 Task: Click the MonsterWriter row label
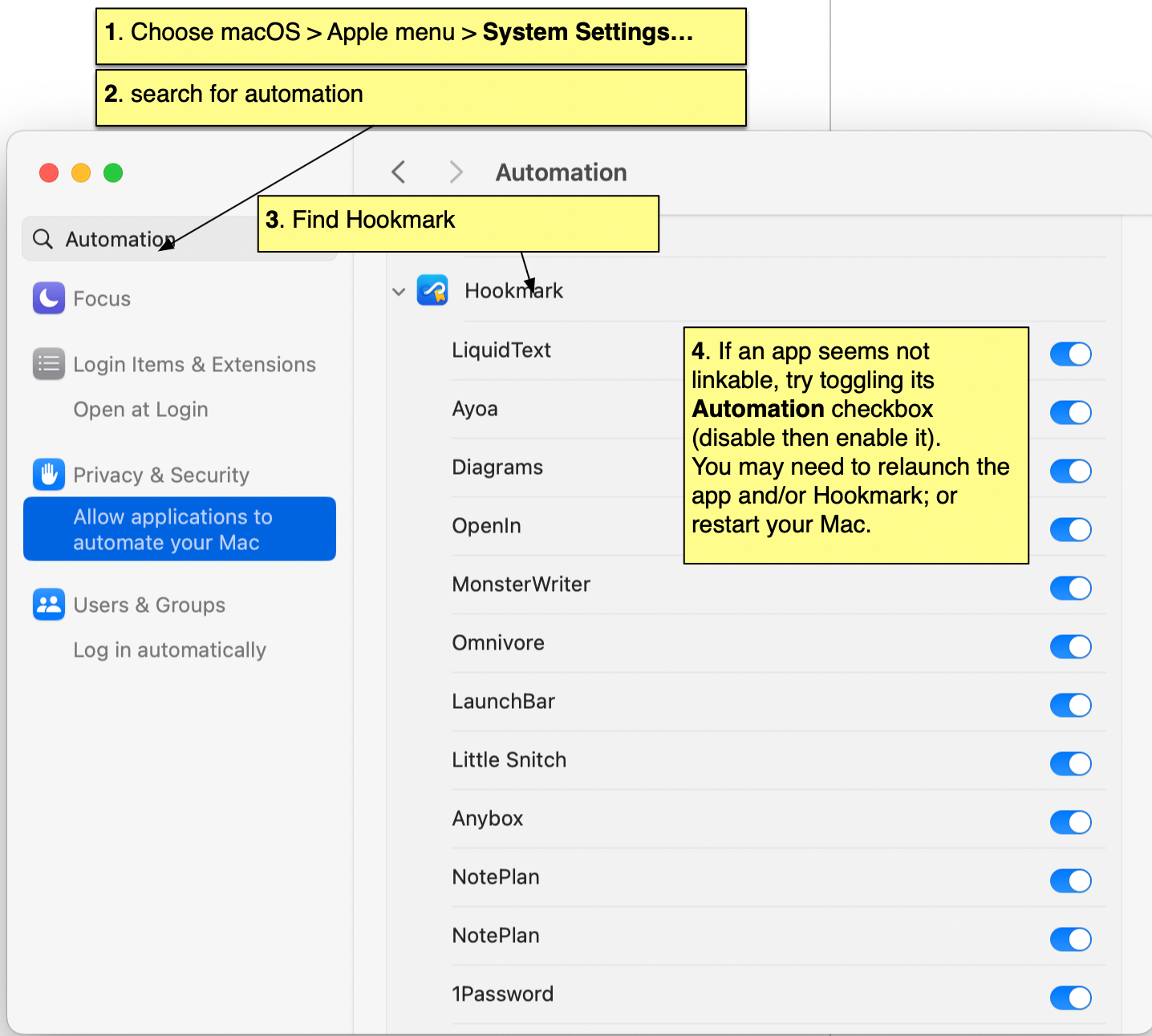point(521,584)
